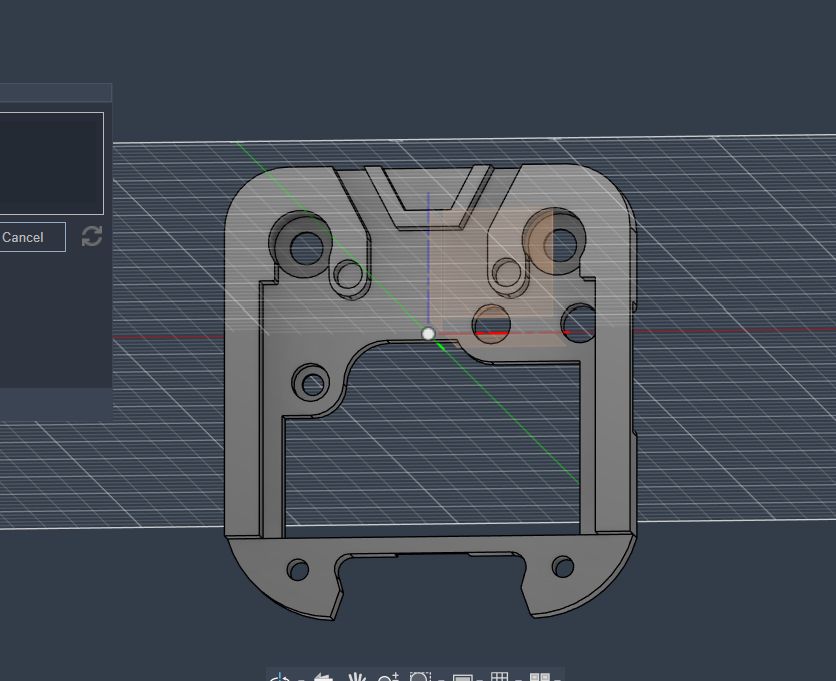836x681 pixels.
Task: Open the Viewports layout icon
Action: tap(540, 677)
